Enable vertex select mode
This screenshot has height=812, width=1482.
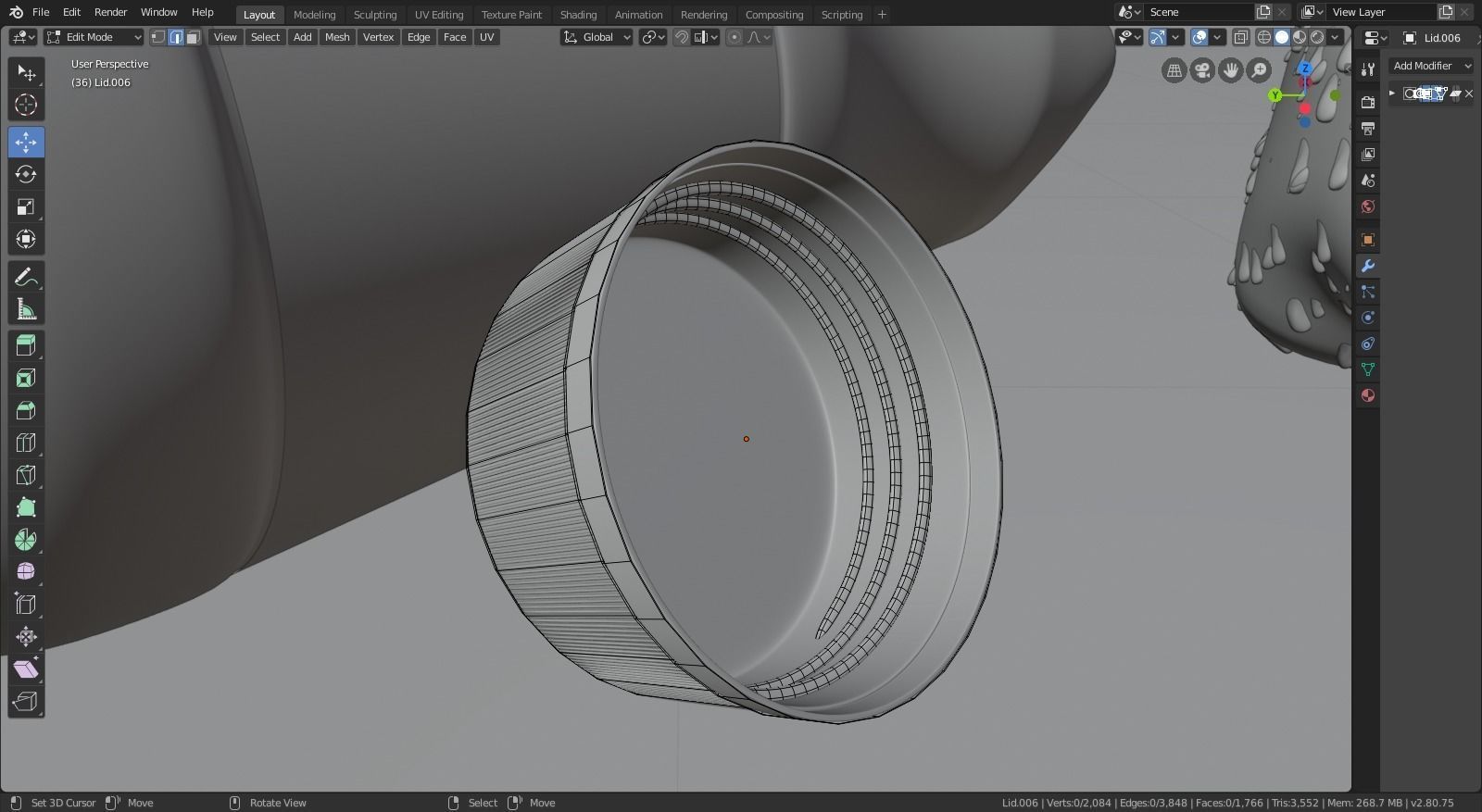click(x=158, y=37)
